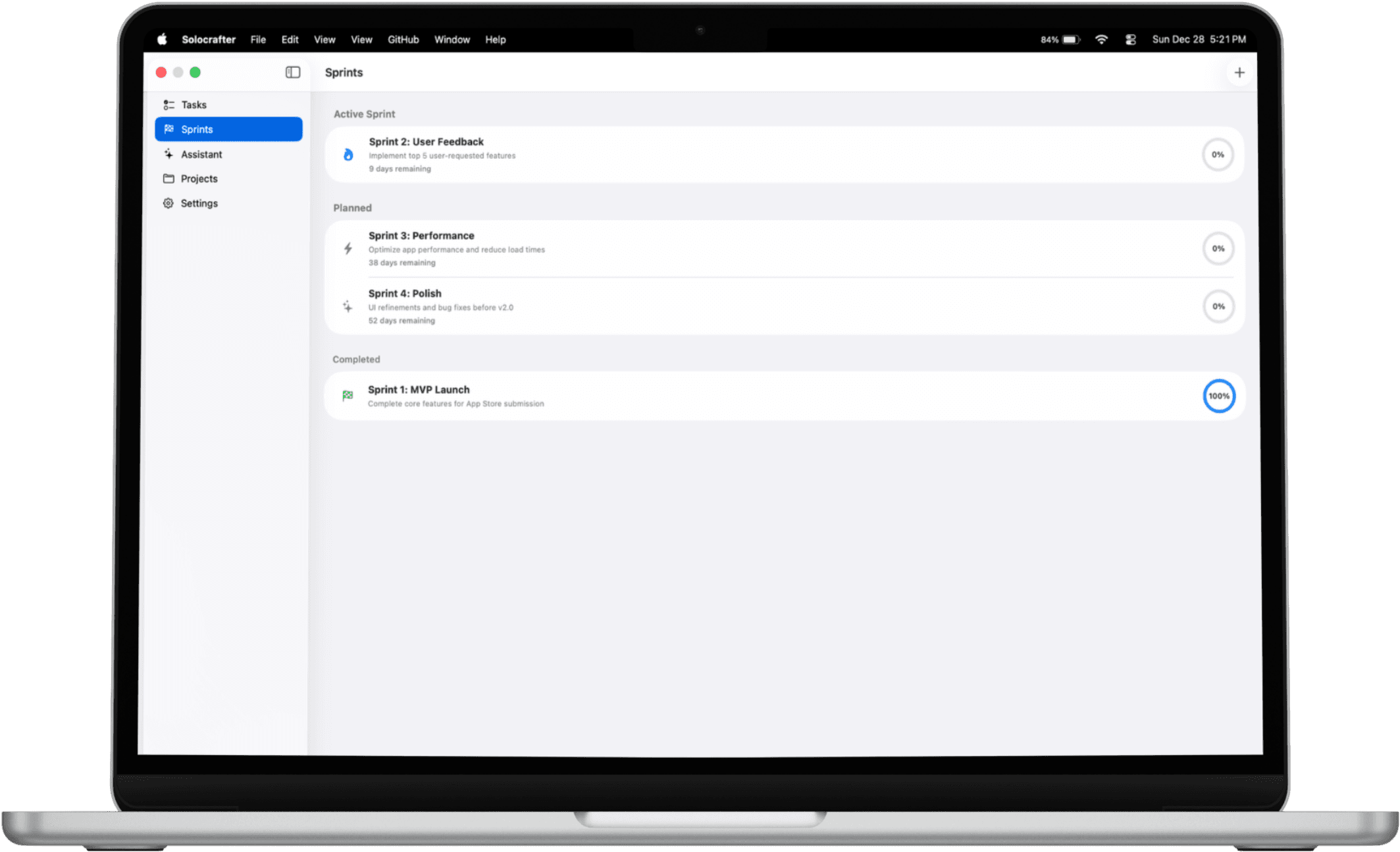This screenshot has width=1400, height=852.
Task: Select the lightning icon on Sprint 3: Performance
Action: pyautogui.click(x=348, y=248)
